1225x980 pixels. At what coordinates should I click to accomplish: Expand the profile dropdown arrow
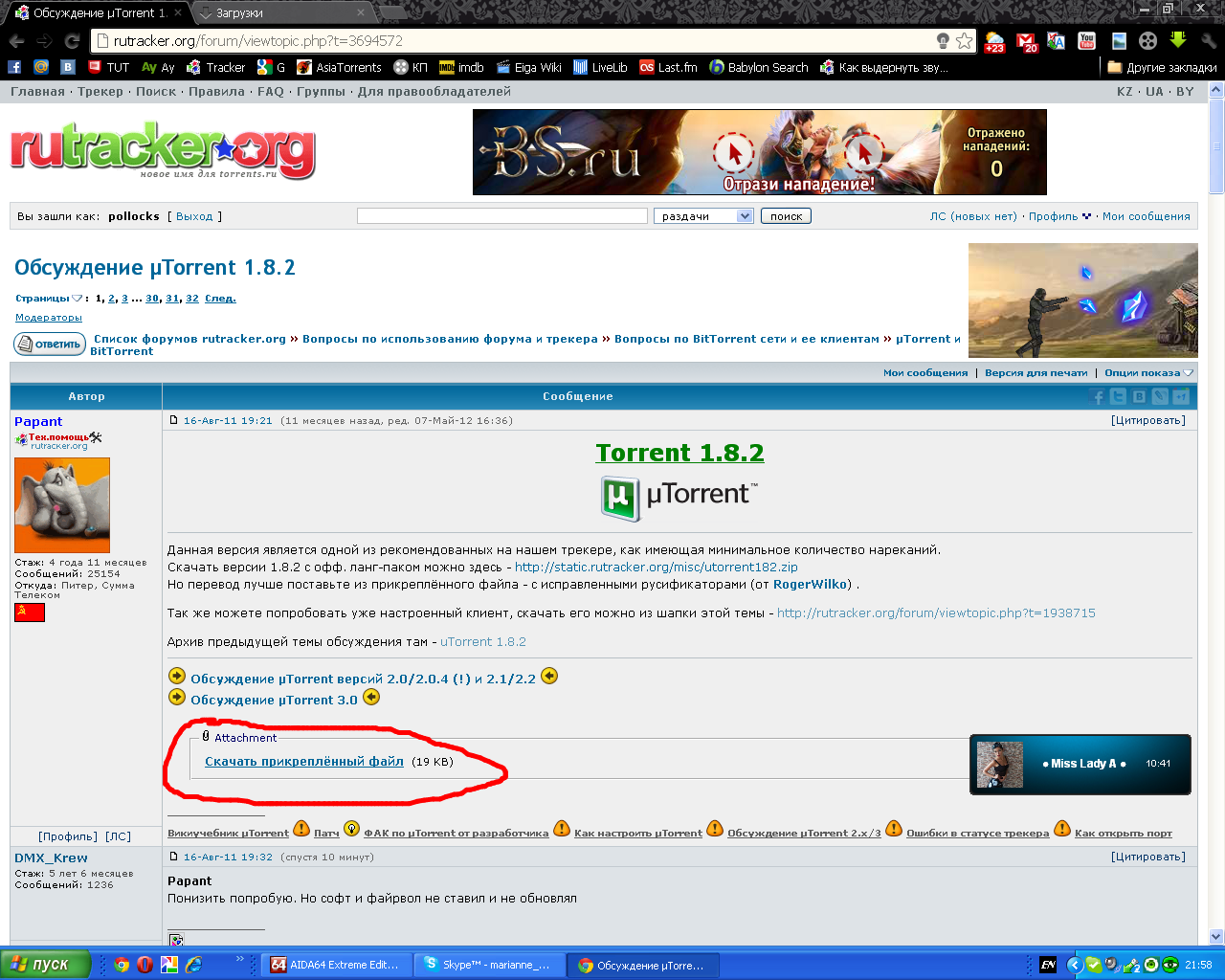[1086, 217]
